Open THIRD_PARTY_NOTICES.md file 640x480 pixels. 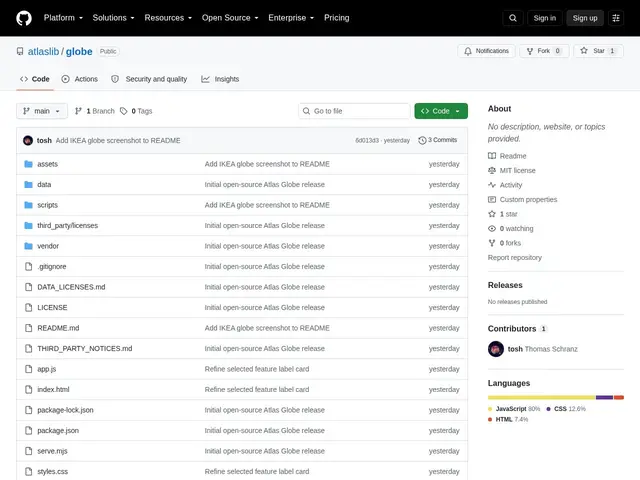tap(84, 349)
